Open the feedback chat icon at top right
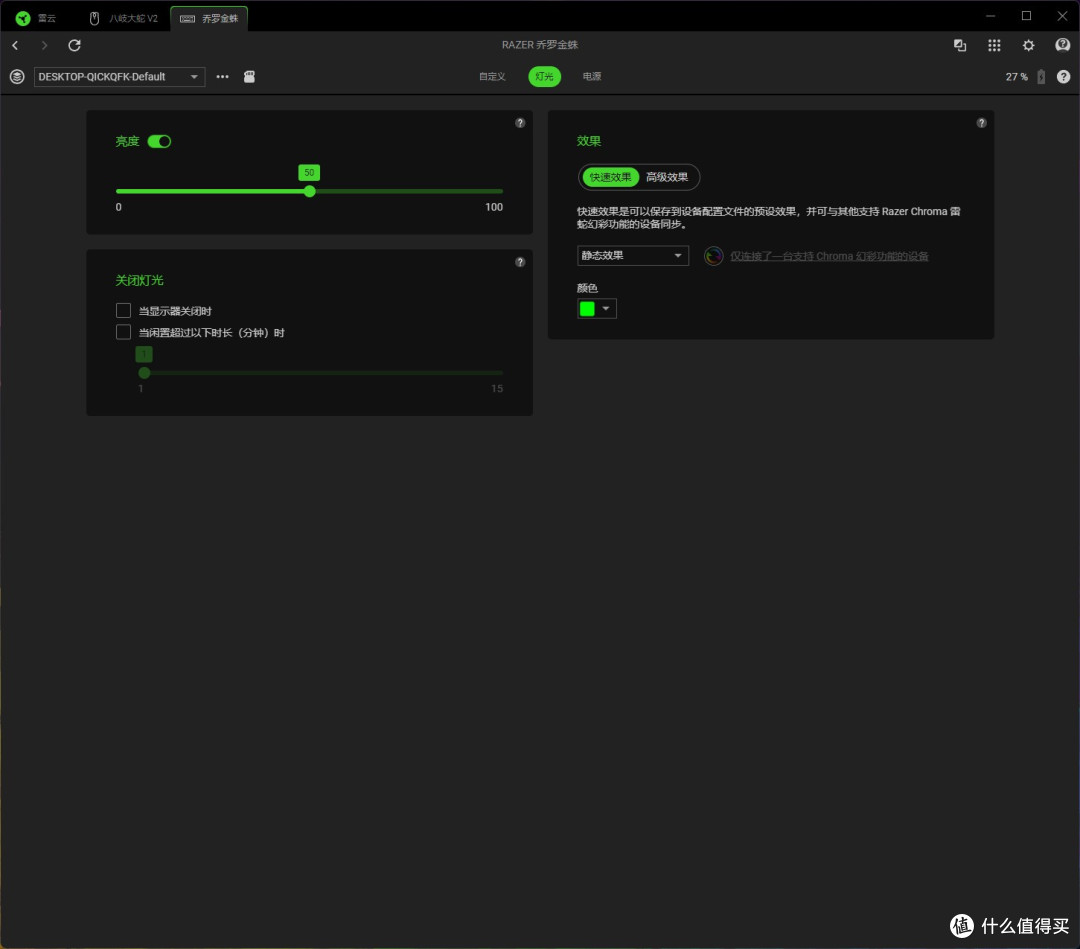 coord(1062,45)
